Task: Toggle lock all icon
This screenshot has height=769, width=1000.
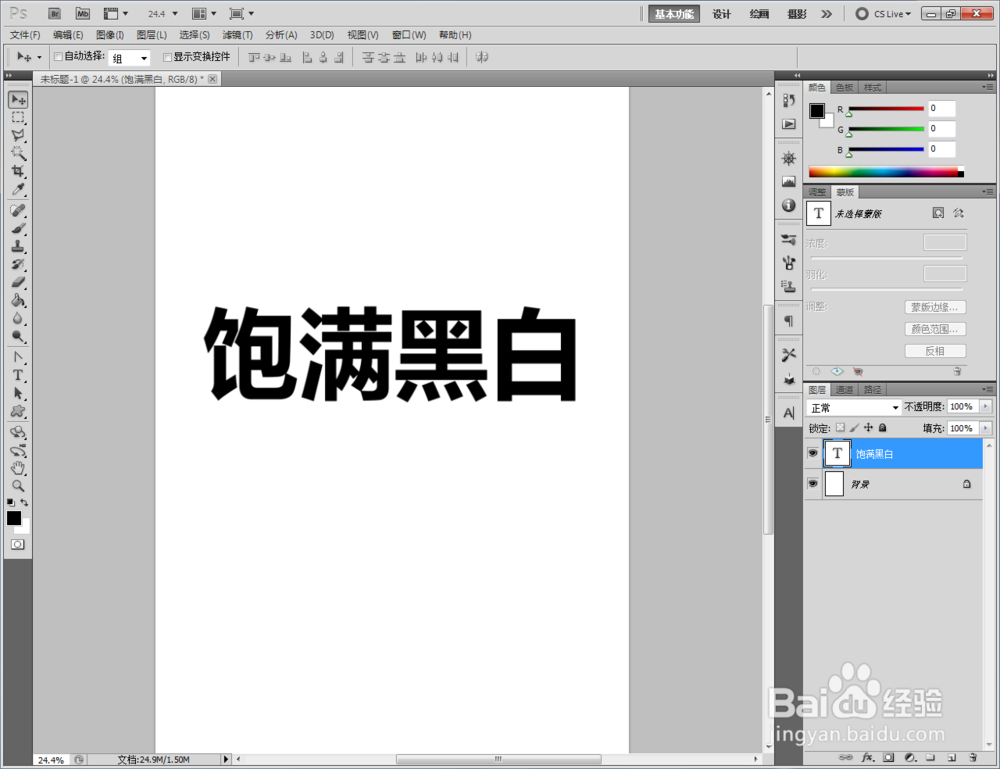Action: (883, 428)
